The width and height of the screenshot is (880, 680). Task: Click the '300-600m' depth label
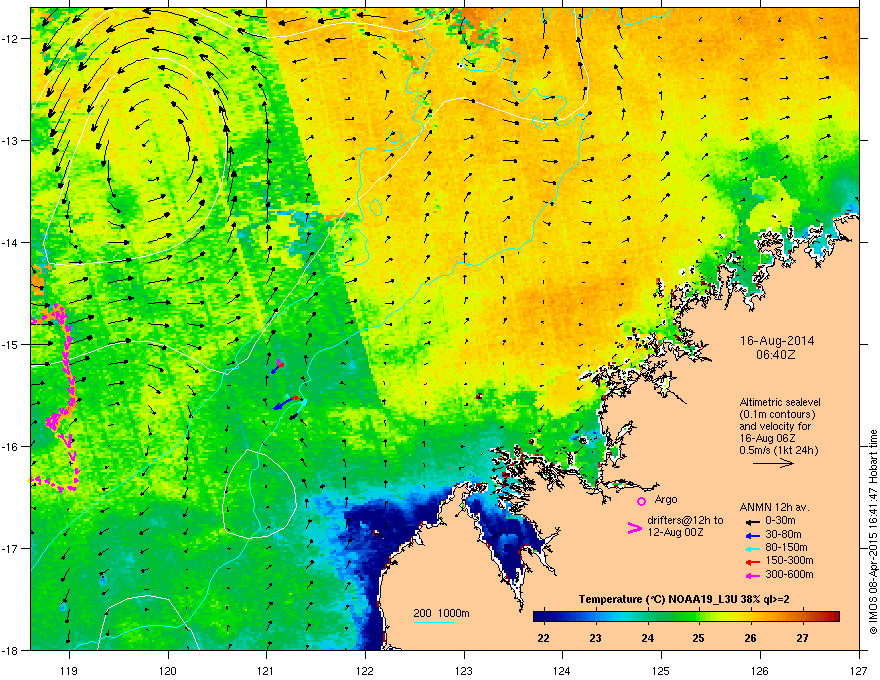coord(789,574)
